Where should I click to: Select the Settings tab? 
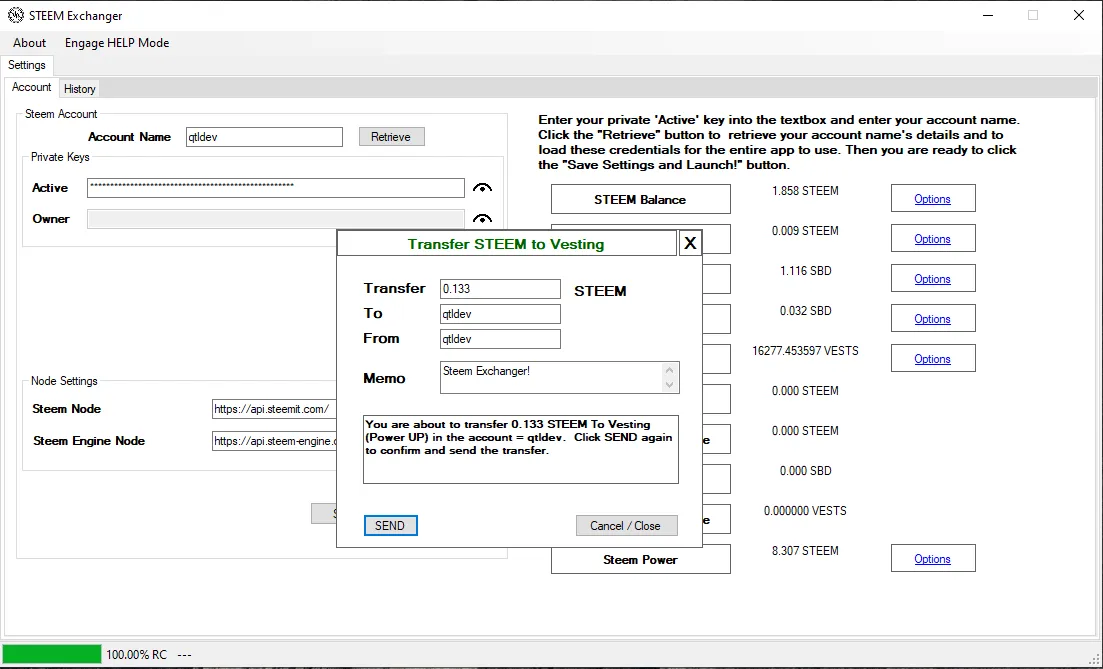click(27, 65)
